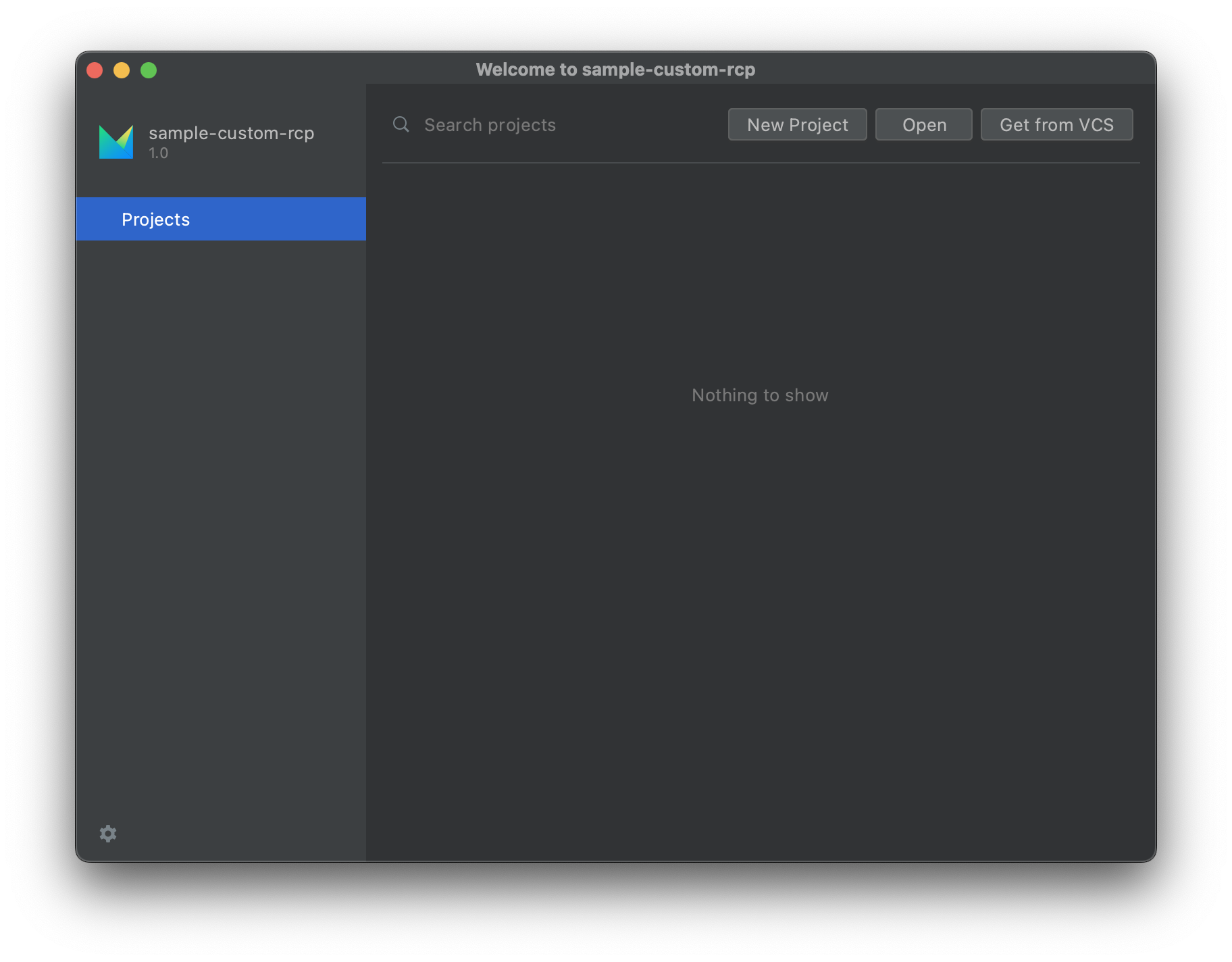Open the settings gear menu

(108, 833)
